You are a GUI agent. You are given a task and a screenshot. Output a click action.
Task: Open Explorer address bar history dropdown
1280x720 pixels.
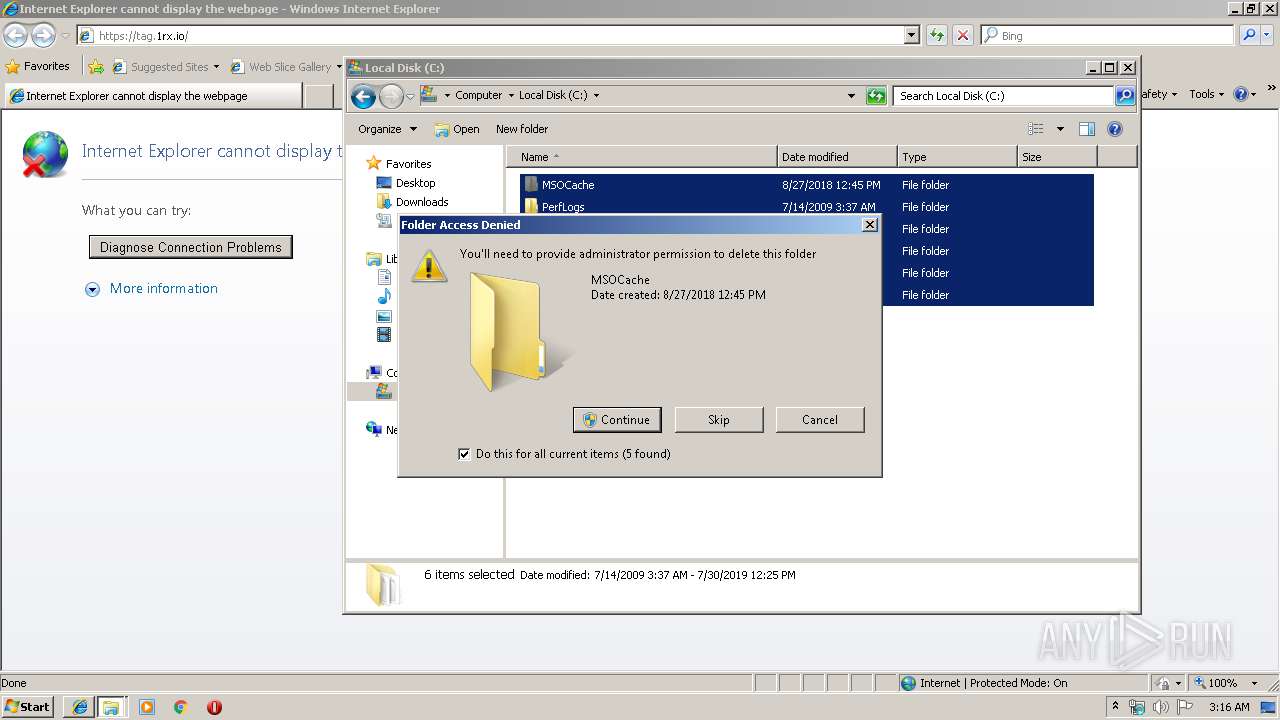pos(851,96)
